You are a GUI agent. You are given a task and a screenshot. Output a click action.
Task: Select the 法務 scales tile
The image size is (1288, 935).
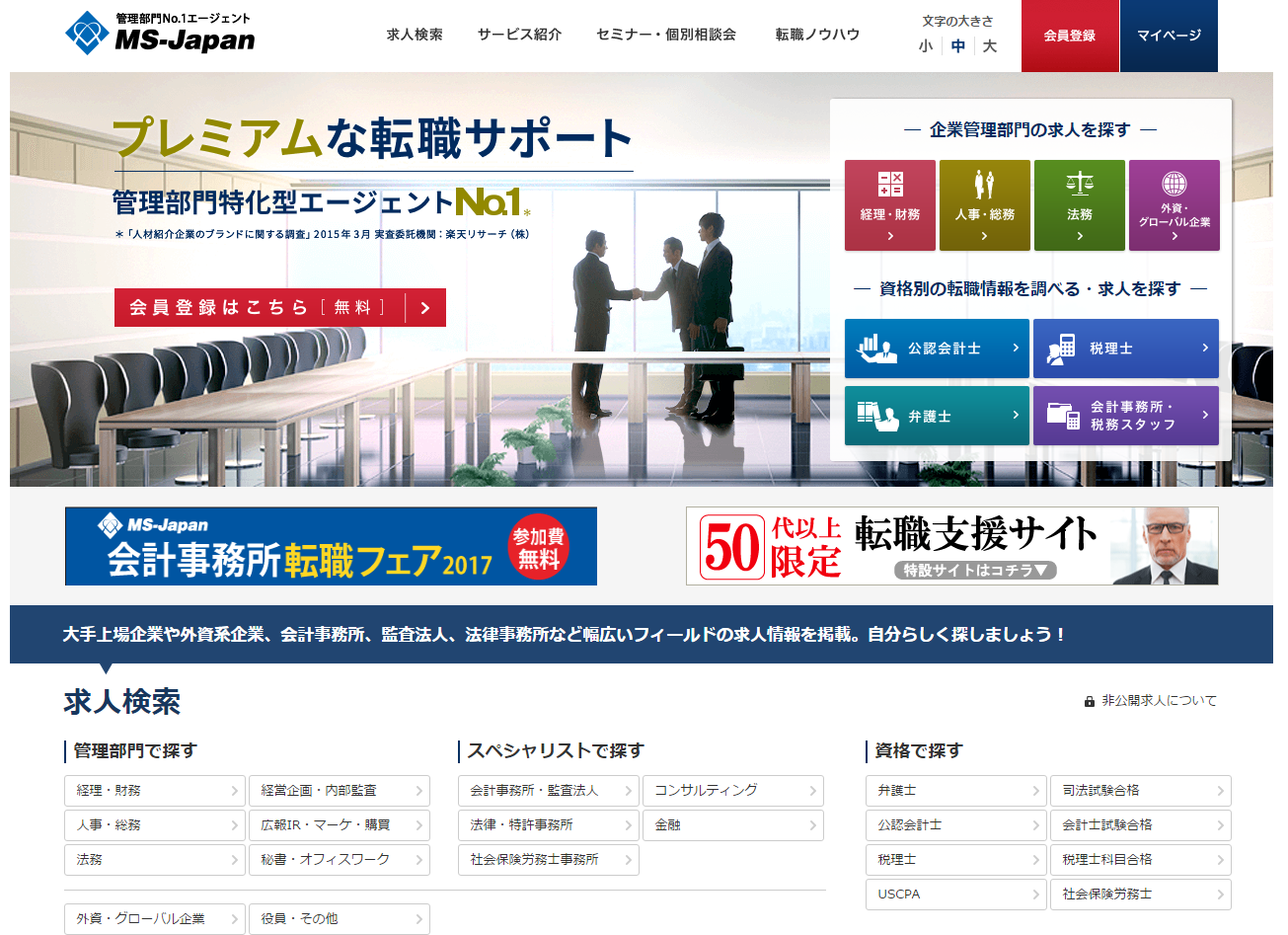tap(1080, 205)
